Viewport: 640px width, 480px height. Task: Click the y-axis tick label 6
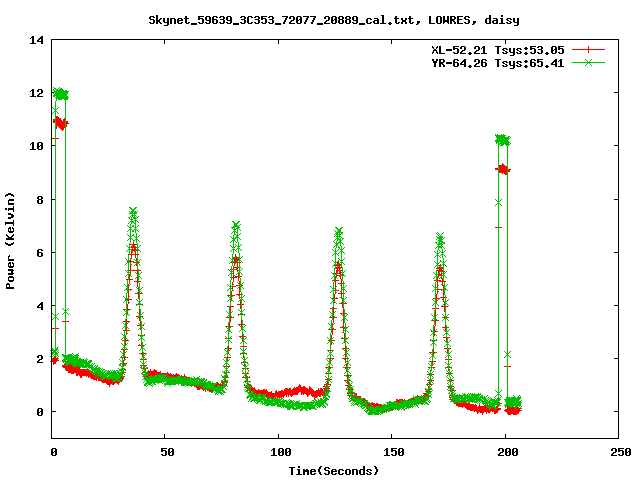coord(40,253)
